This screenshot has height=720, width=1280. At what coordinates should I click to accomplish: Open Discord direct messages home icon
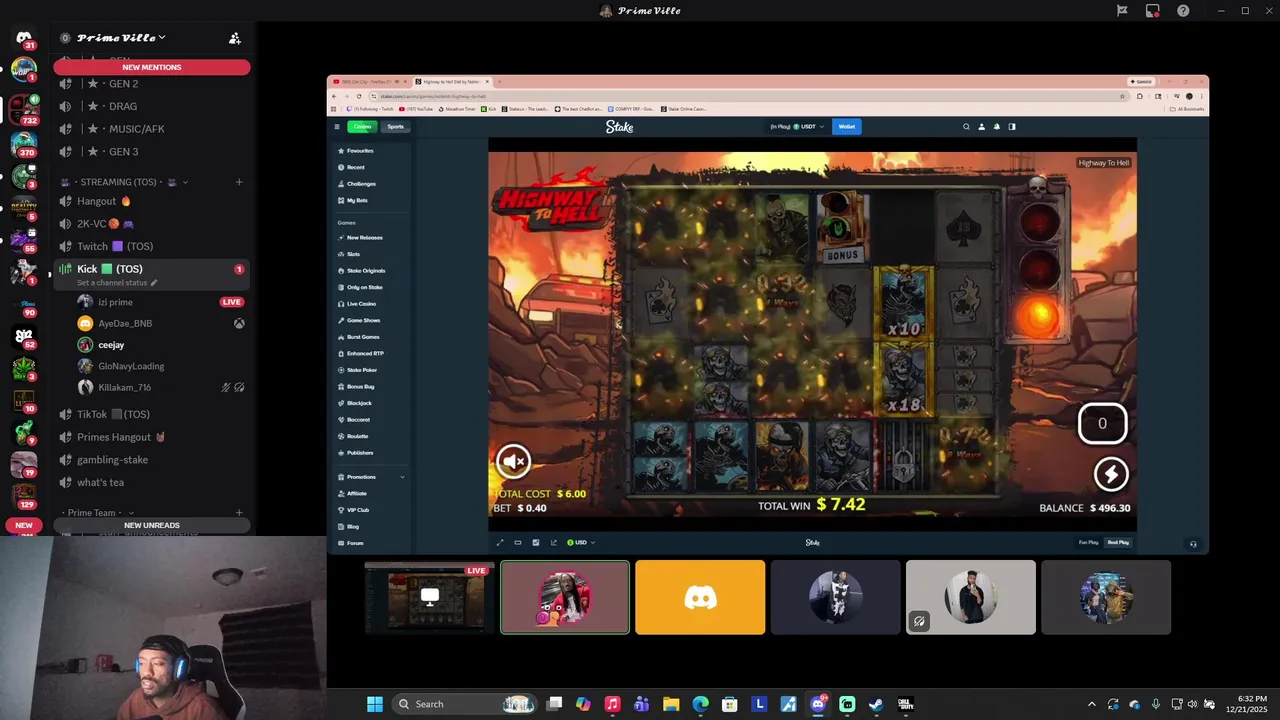[24, 38]
